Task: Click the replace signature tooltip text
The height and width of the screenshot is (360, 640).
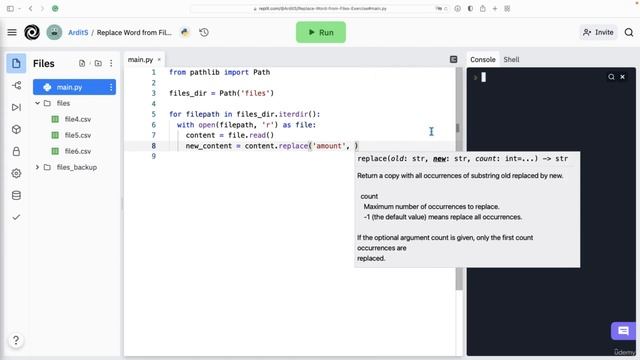Action: coord(462,158)
